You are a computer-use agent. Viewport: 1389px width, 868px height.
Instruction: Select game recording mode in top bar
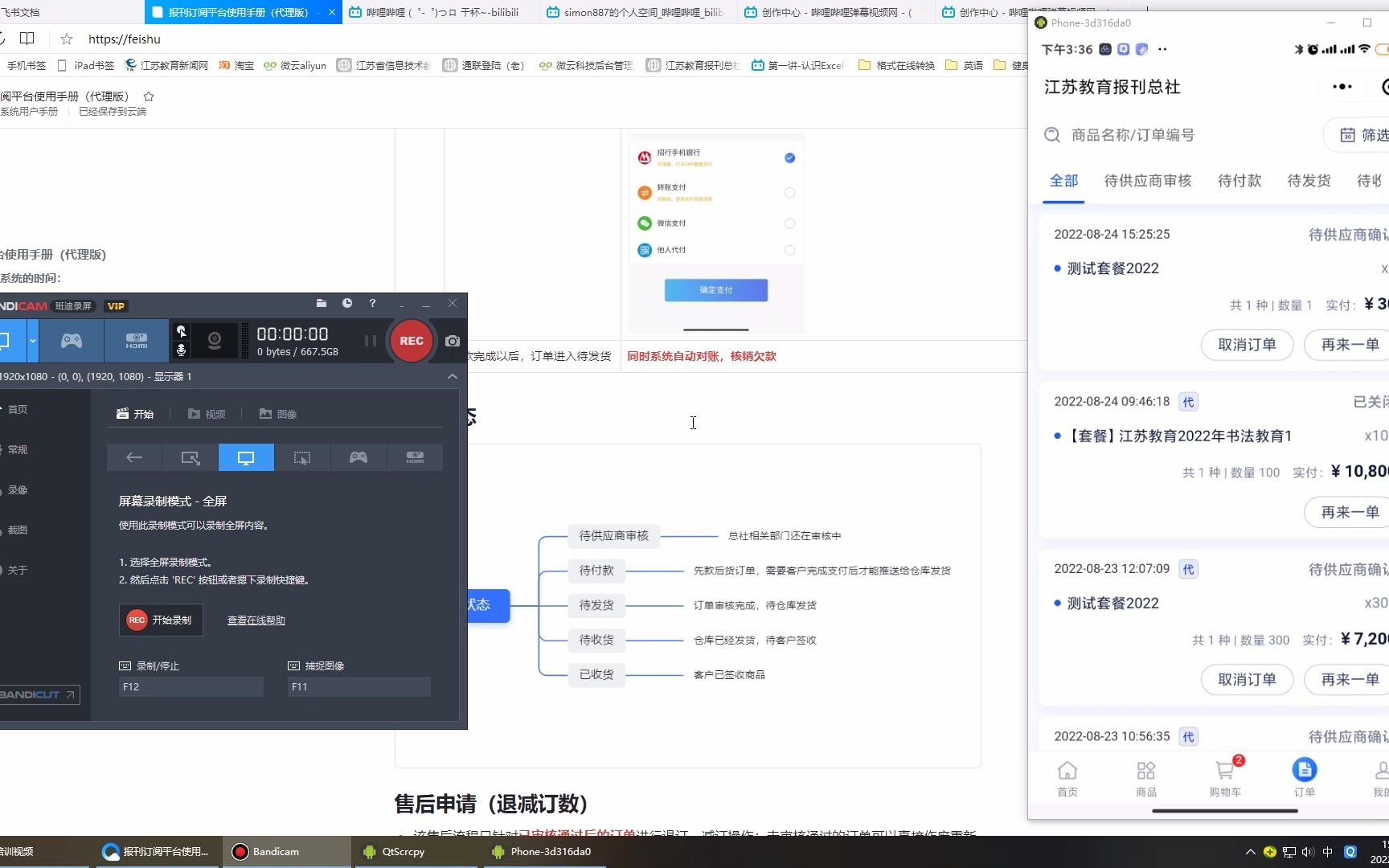tap(72, 341)
